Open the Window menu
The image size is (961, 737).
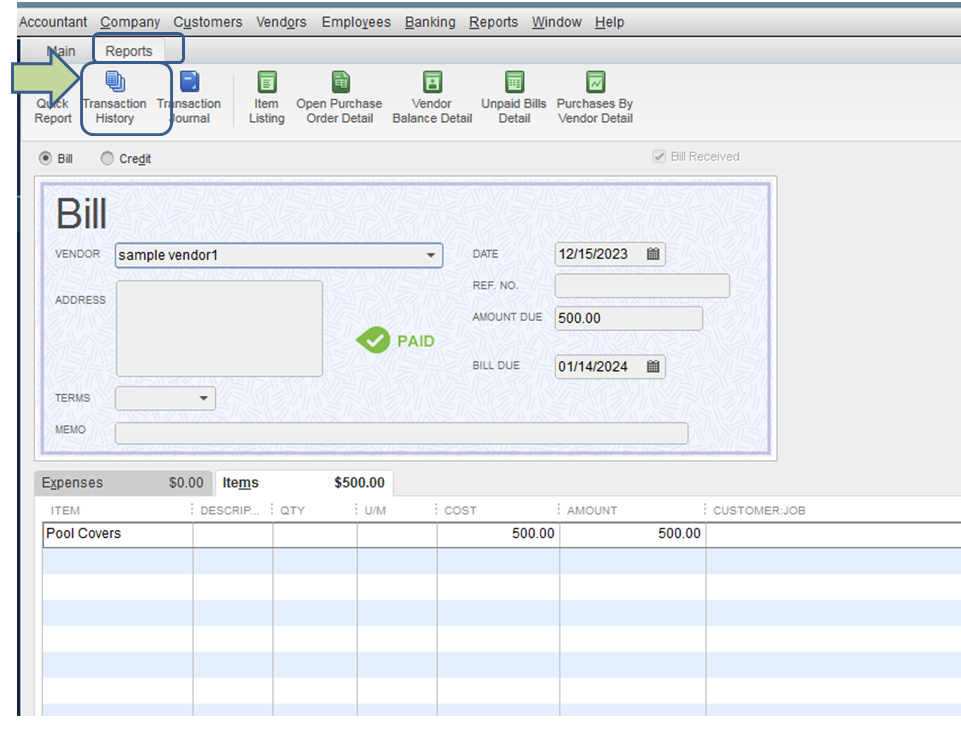pyautogui.click(x=556, y=22)
